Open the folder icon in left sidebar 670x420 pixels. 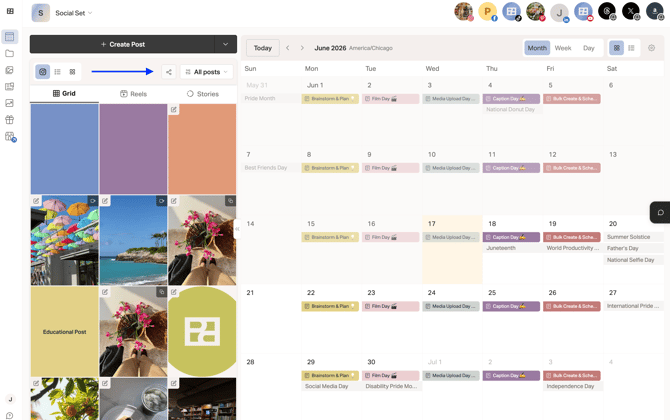click(x=9, y=53)
